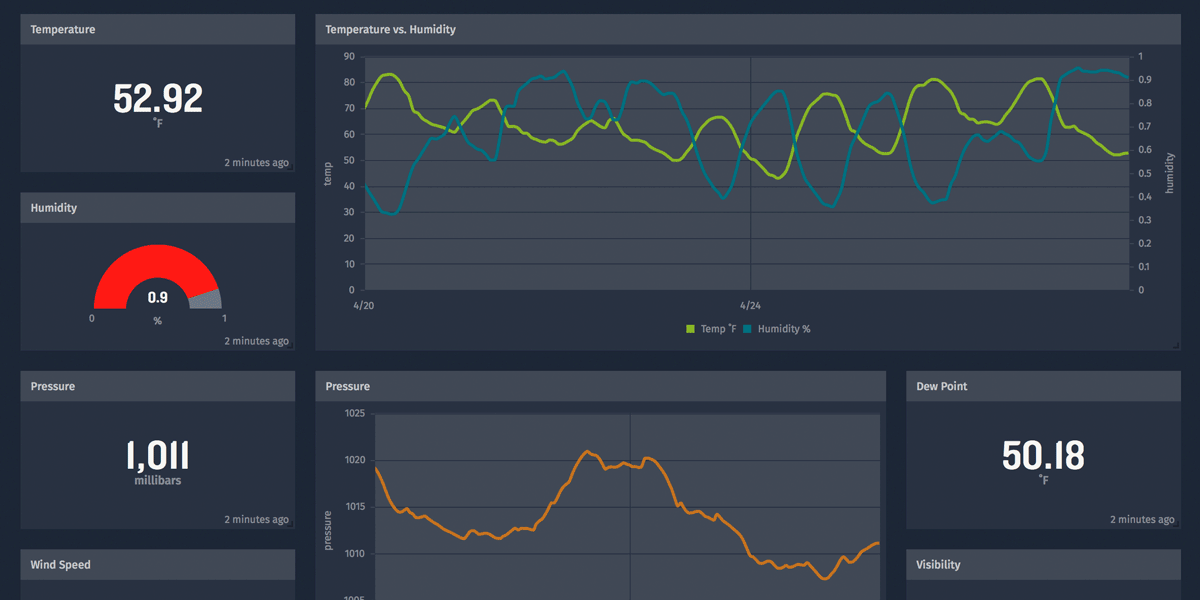Click the Temperature vs. Humidity chart title
Screen dimensions: 1200x600
(390, 30)
